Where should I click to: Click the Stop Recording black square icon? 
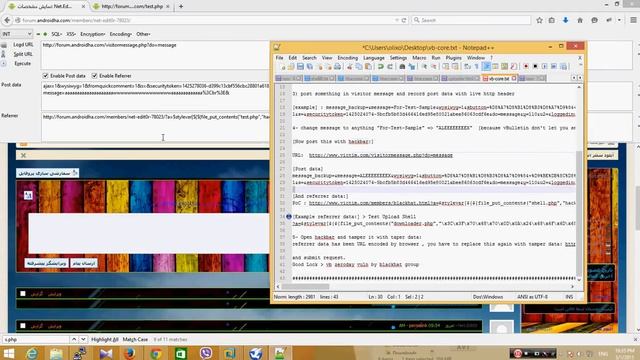(x=535, y=67)
